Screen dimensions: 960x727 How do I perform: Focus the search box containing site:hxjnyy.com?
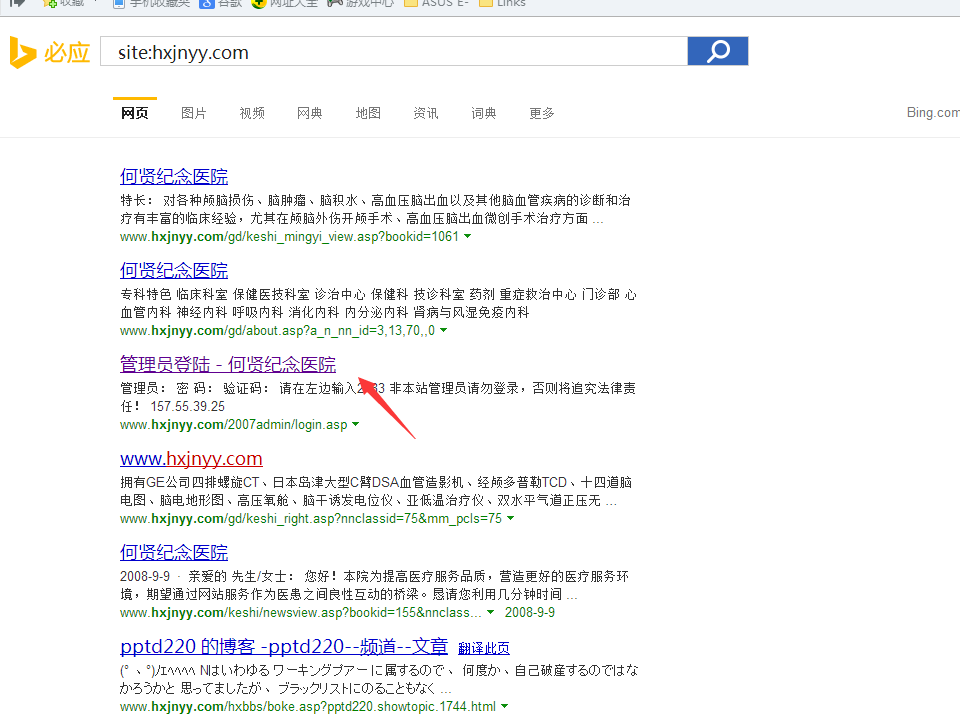tap(394, 51)
